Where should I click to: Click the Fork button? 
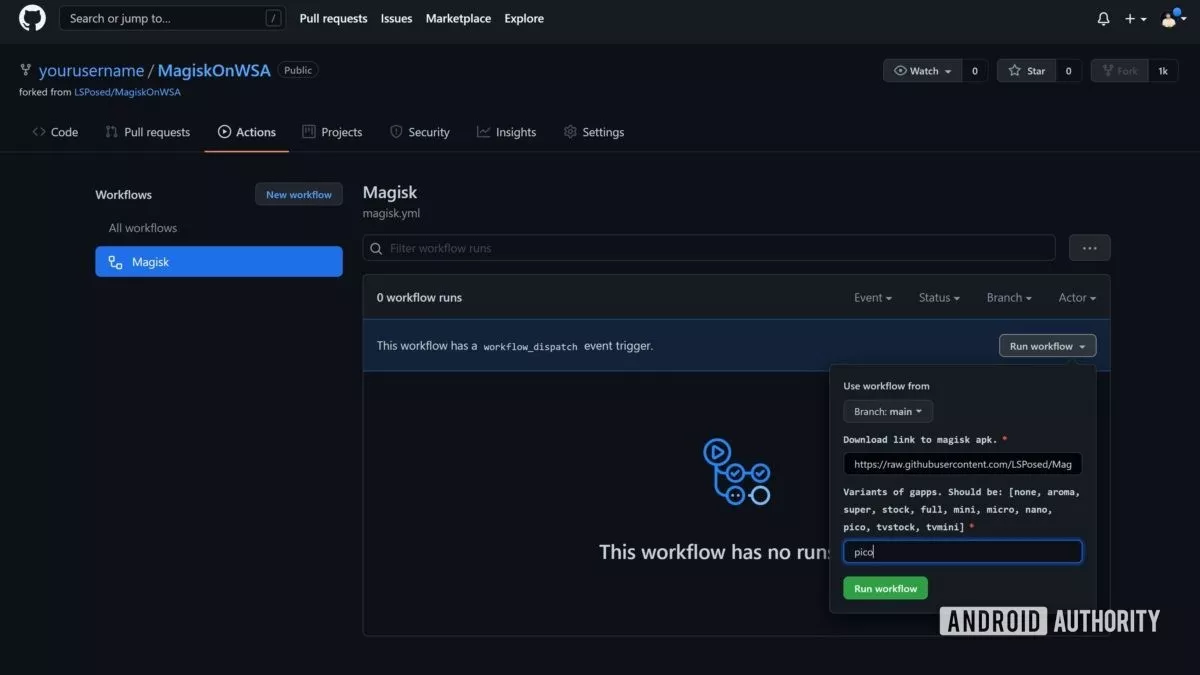[x=1119, y=71]
